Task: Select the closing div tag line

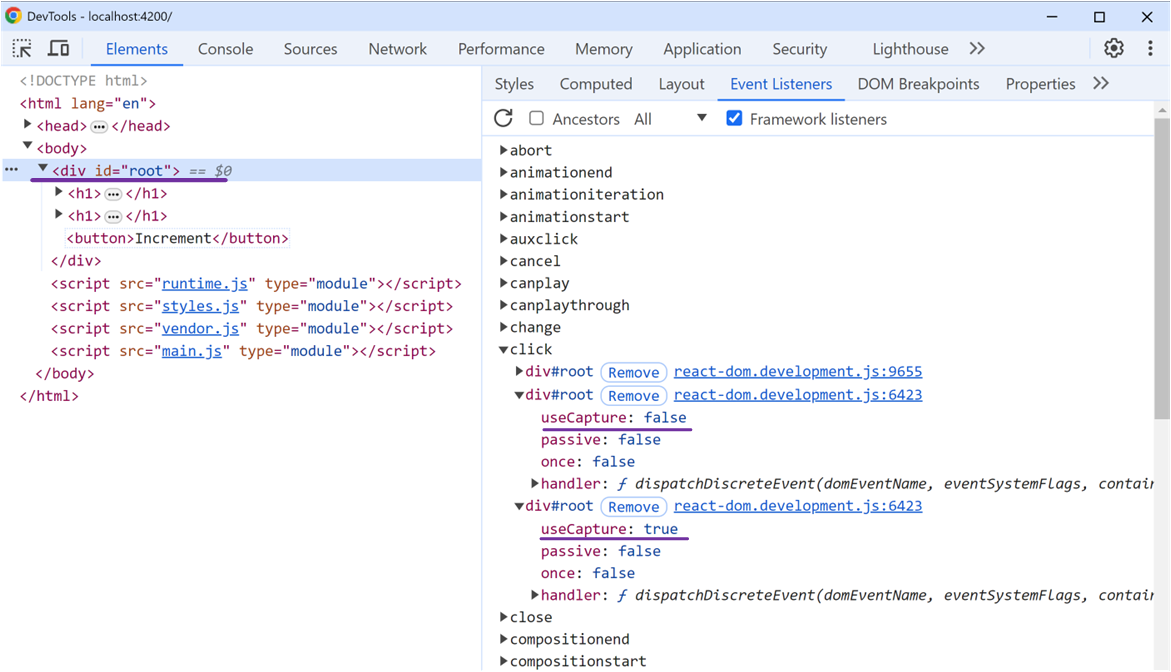Action: (x=75, y=261)
